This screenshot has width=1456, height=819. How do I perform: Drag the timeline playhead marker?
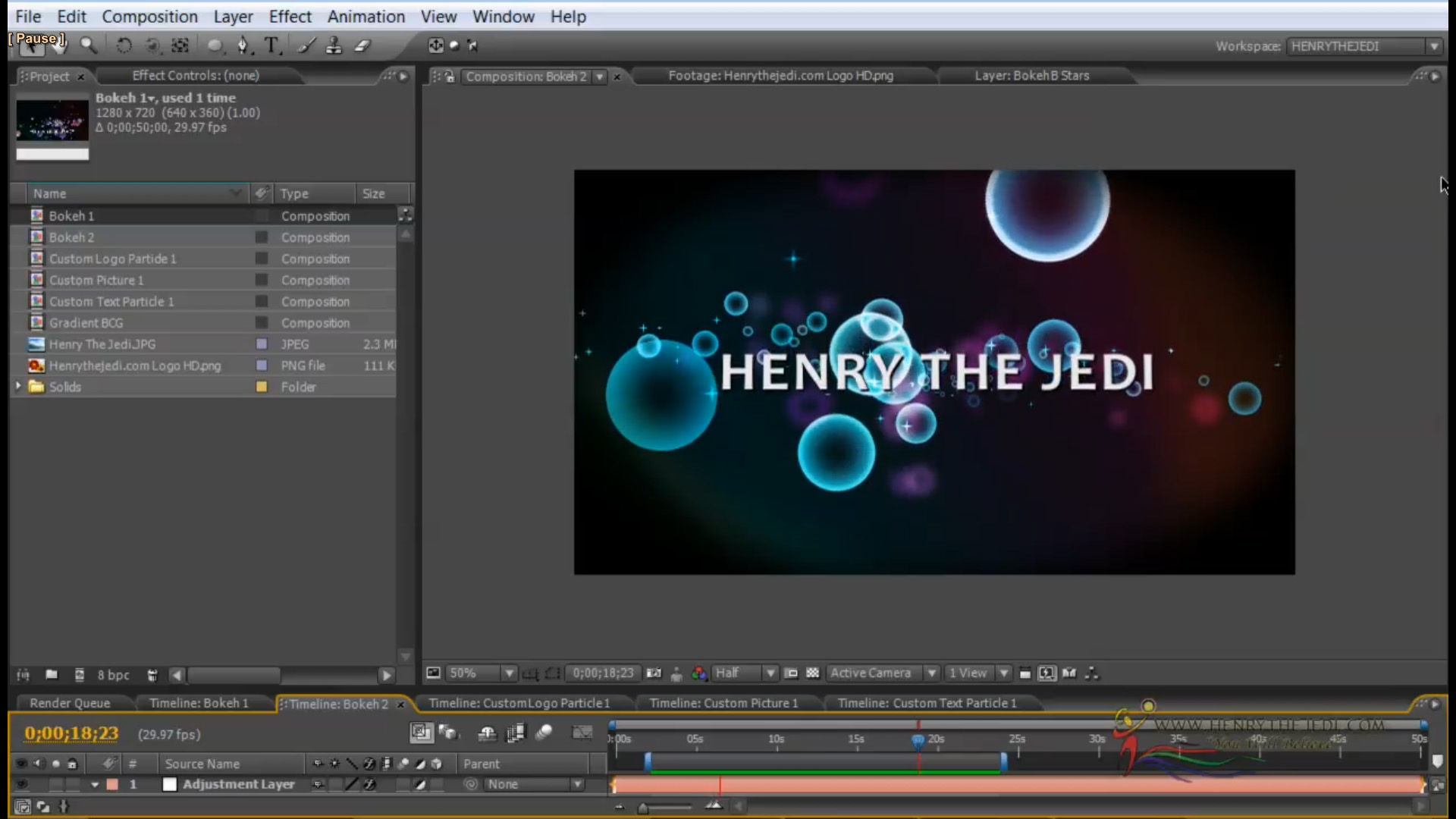[x=918, y=740]
